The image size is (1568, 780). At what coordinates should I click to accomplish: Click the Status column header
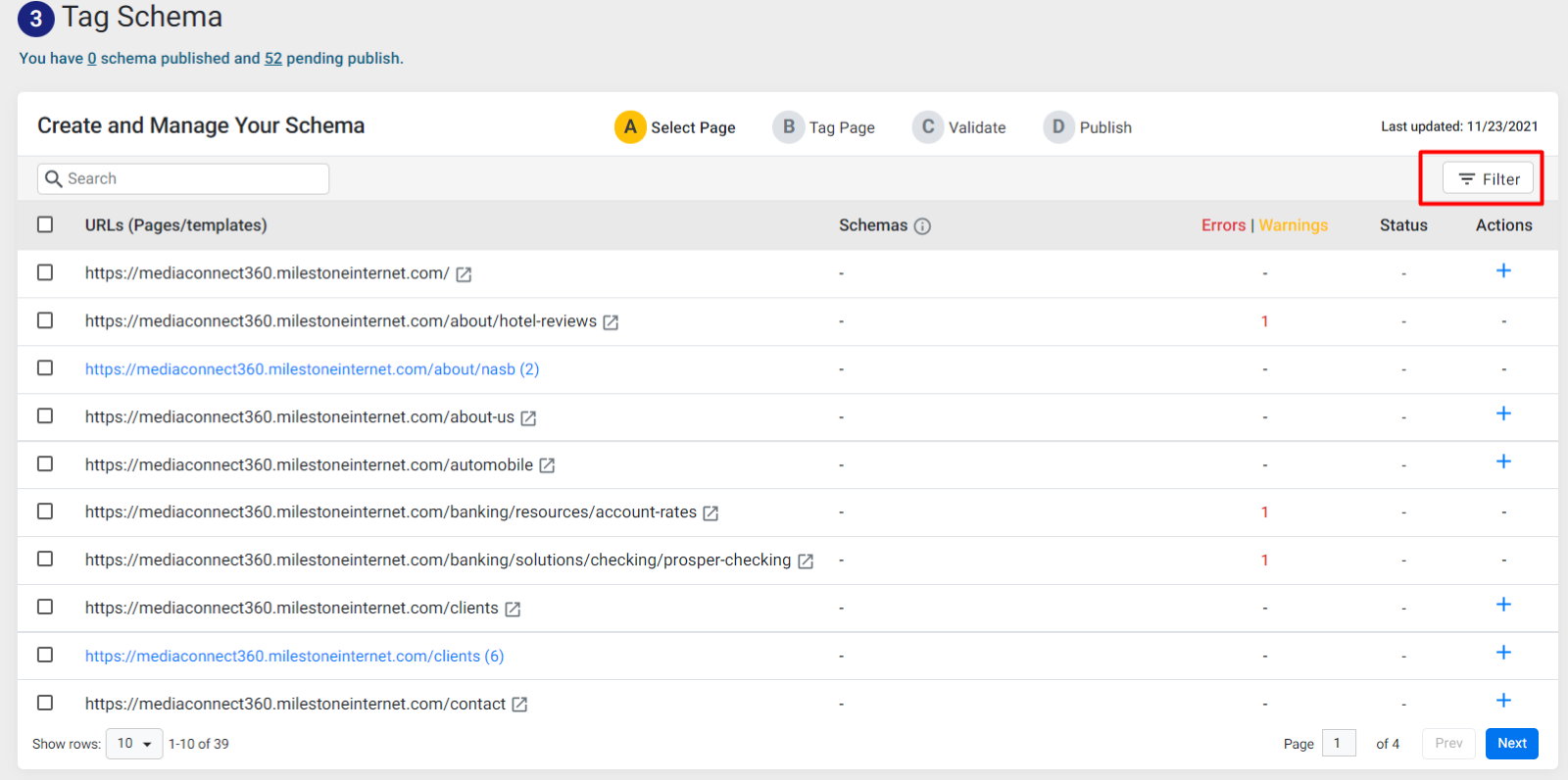1403,225
